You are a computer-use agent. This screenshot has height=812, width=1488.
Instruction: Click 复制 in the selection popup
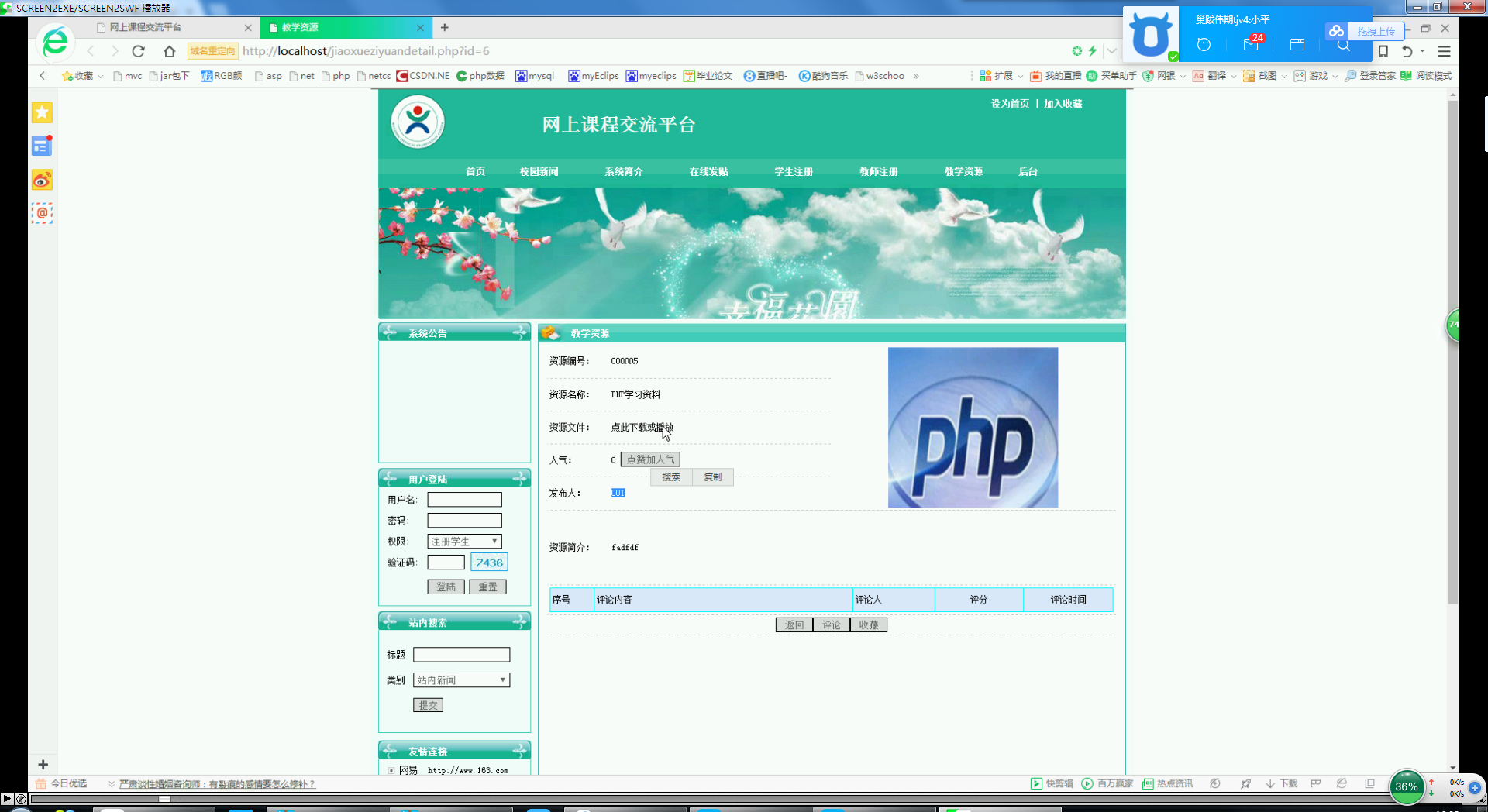click(712, 477)
